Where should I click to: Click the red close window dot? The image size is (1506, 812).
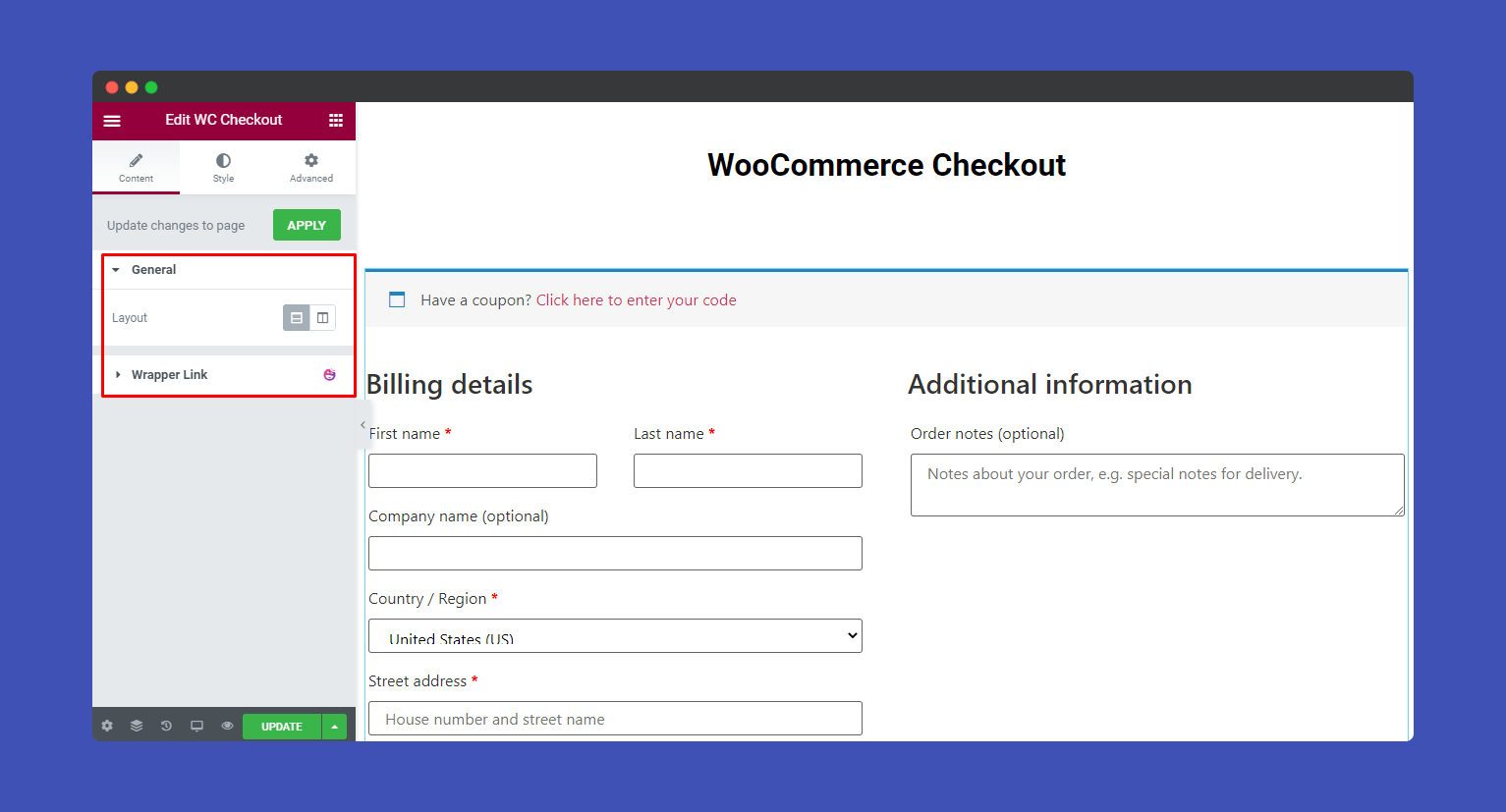(112, 87)
